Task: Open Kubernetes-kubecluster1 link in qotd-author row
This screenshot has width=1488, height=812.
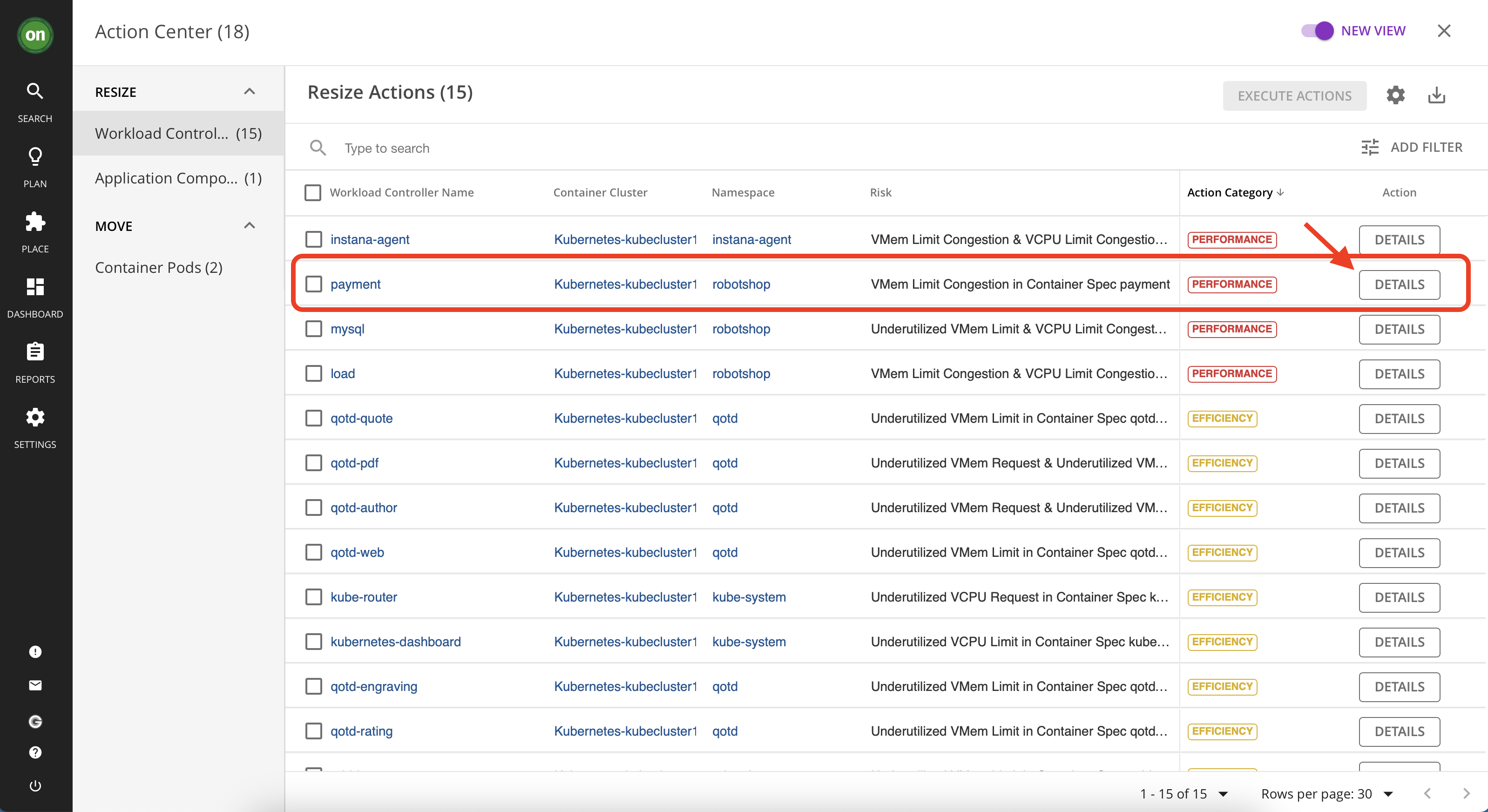Action: click(x=626, y=507)
